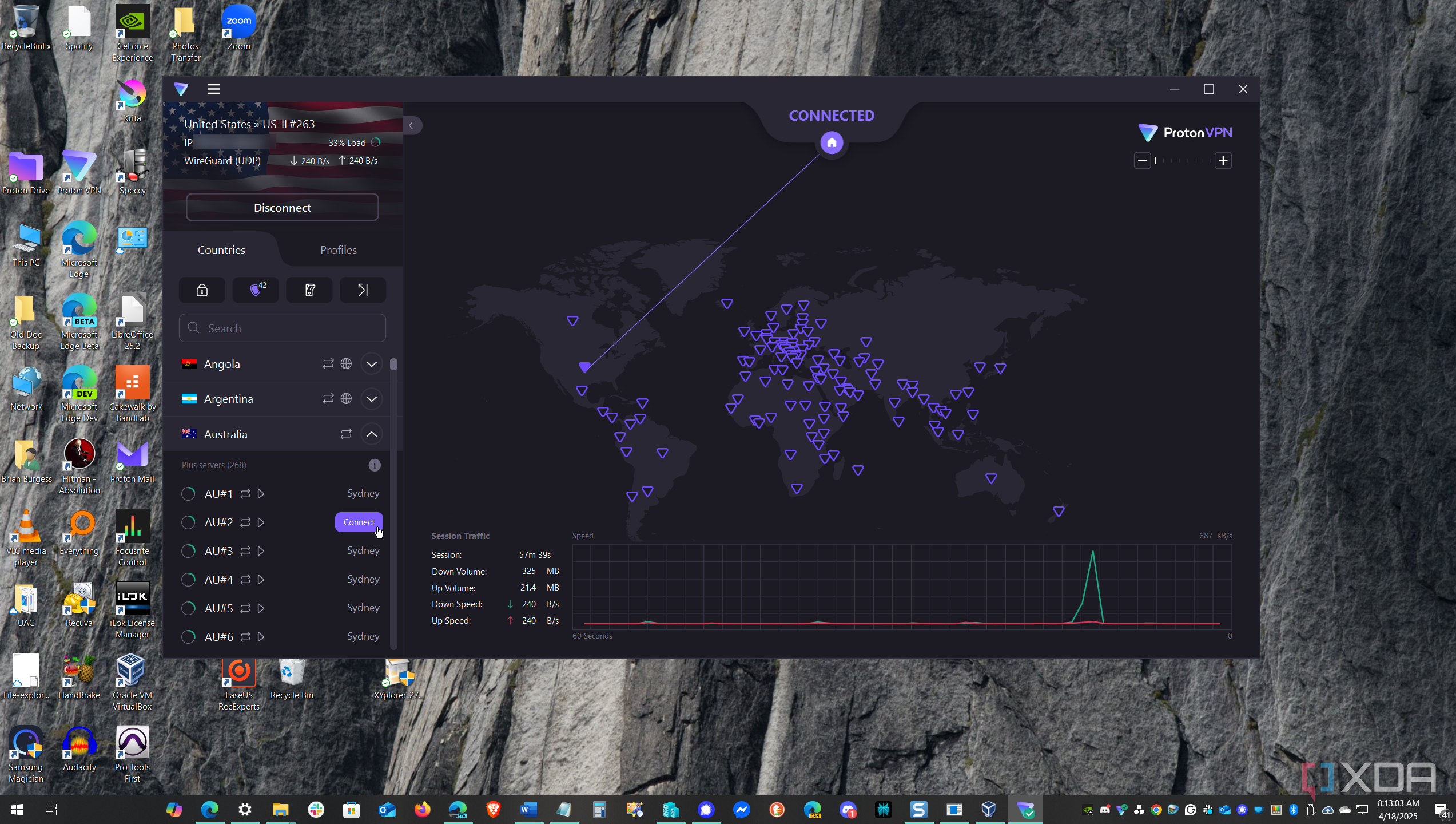The width and height of the screenshot is (1456, 824).
Task: Toggle the Kill Switch quick setting
Action: pyautogui.click(x=309, y=290)
